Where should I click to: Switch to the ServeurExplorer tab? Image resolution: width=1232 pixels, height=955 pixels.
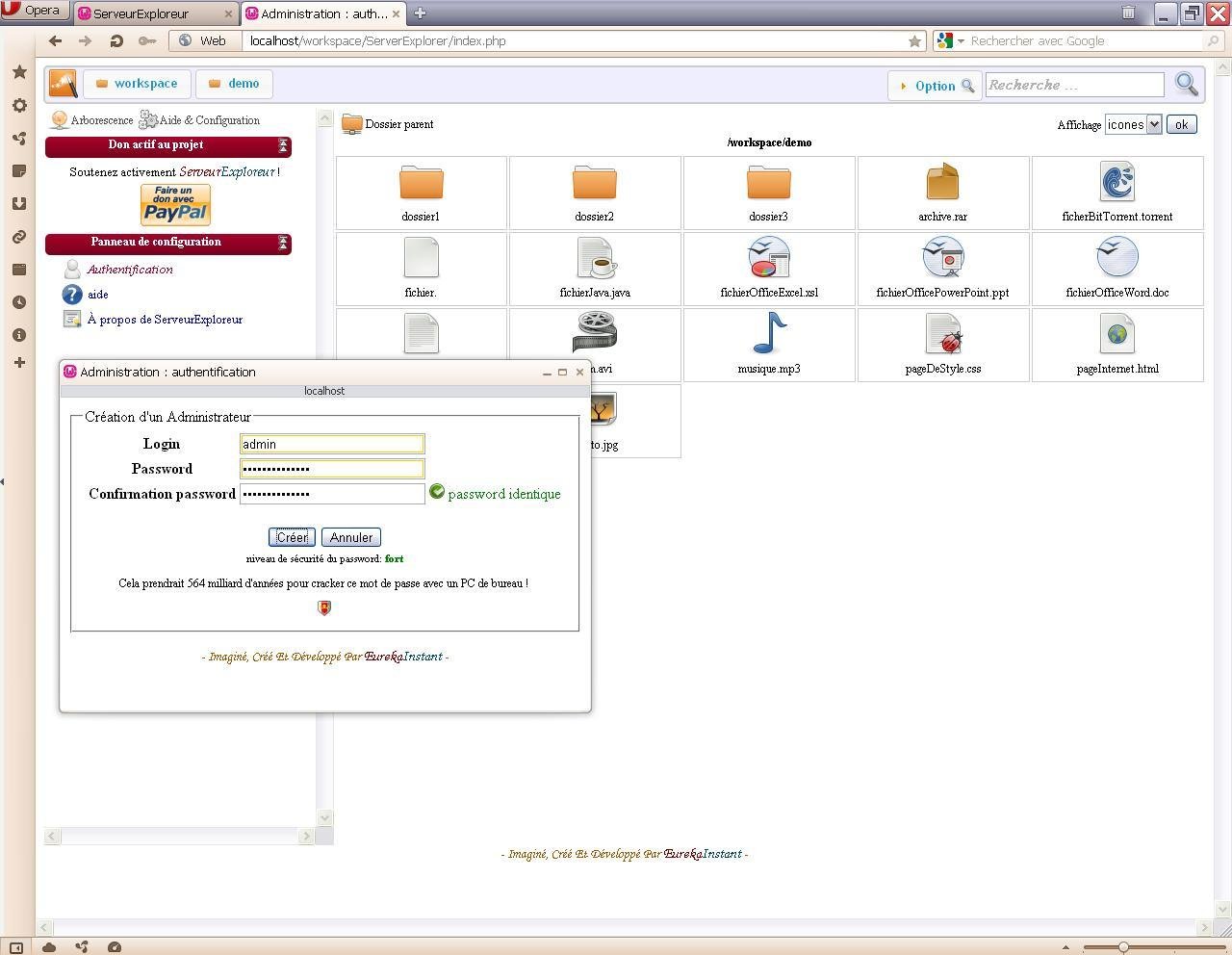[x=154, y=13]
